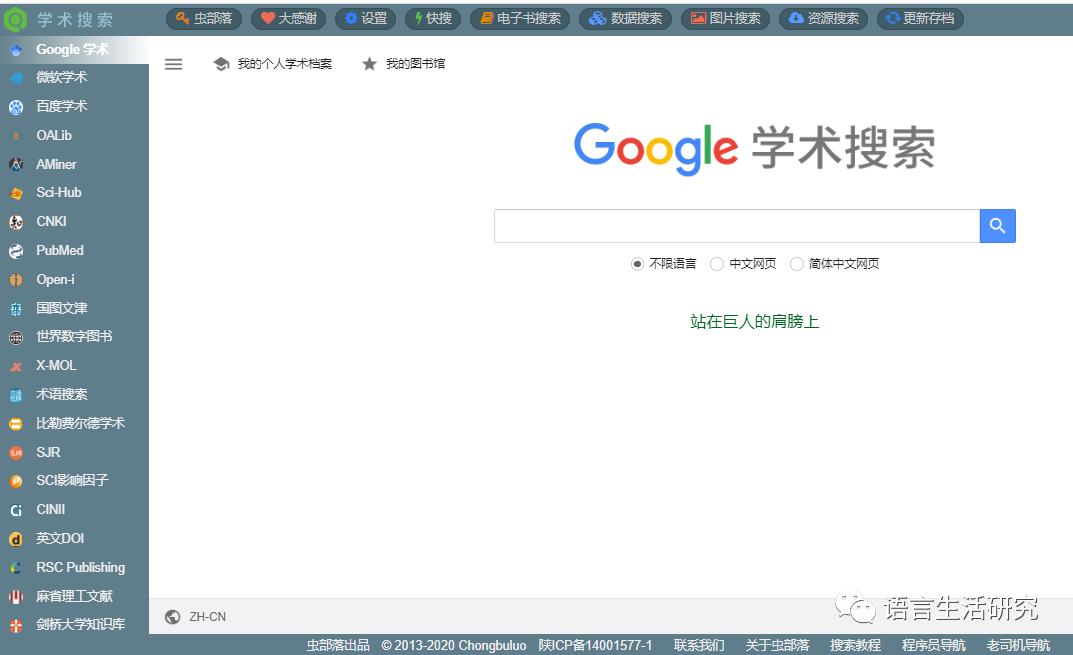Click the OALib sidebar icon
Viewport: 1073px width, 655px height.
click(16, 136)
